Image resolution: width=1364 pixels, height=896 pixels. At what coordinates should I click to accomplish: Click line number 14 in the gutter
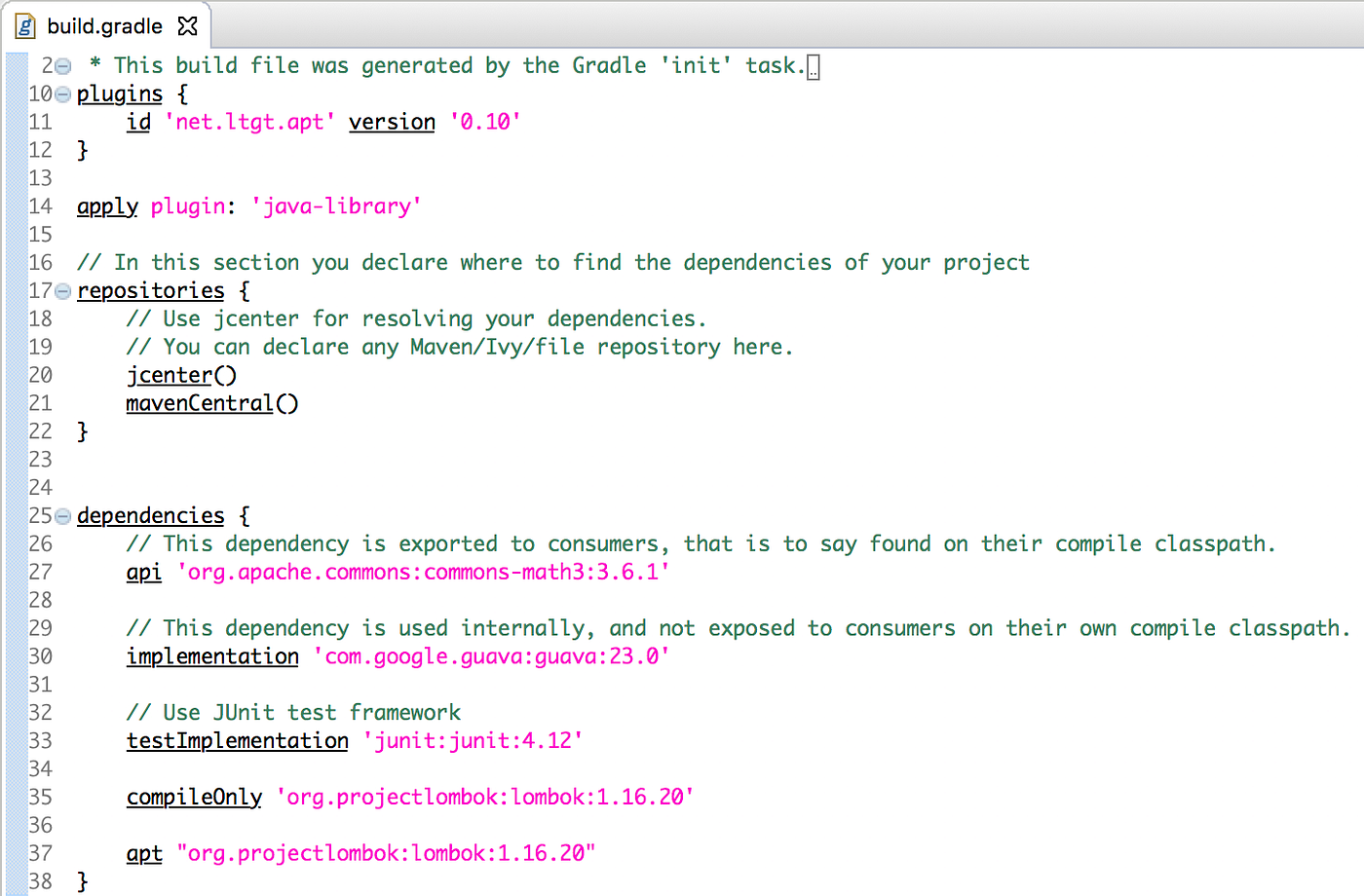tap(40, 206)
